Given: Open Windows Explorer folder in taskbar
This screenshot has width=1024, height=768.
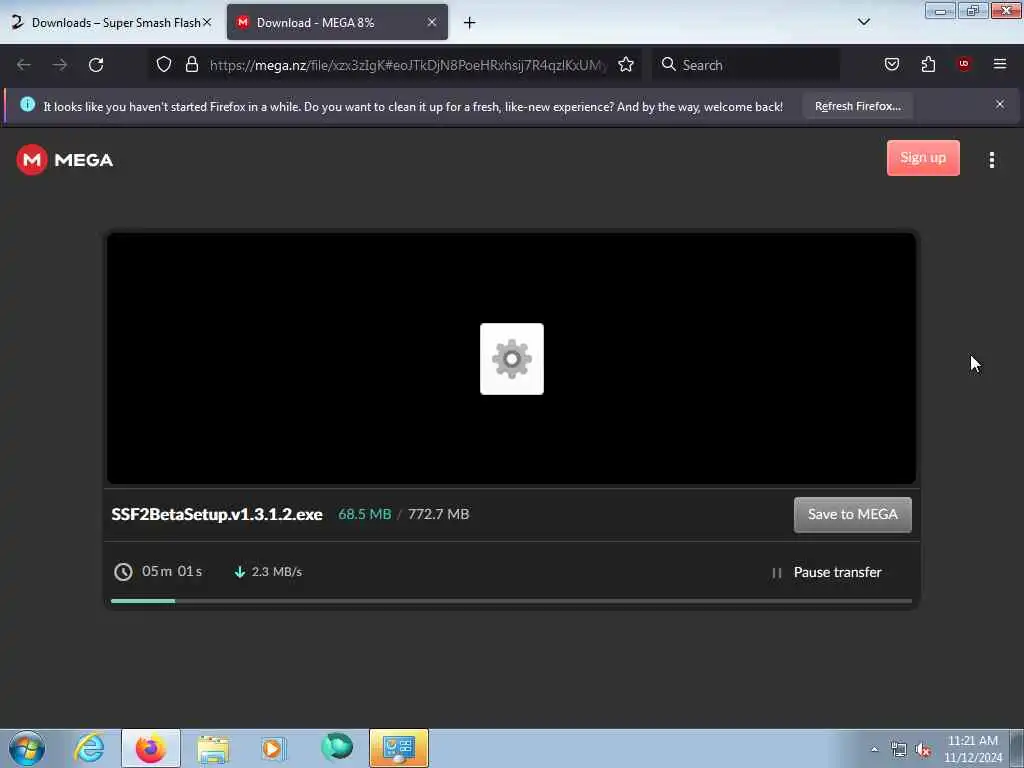Looking at the screenshot, I should 213,748.
